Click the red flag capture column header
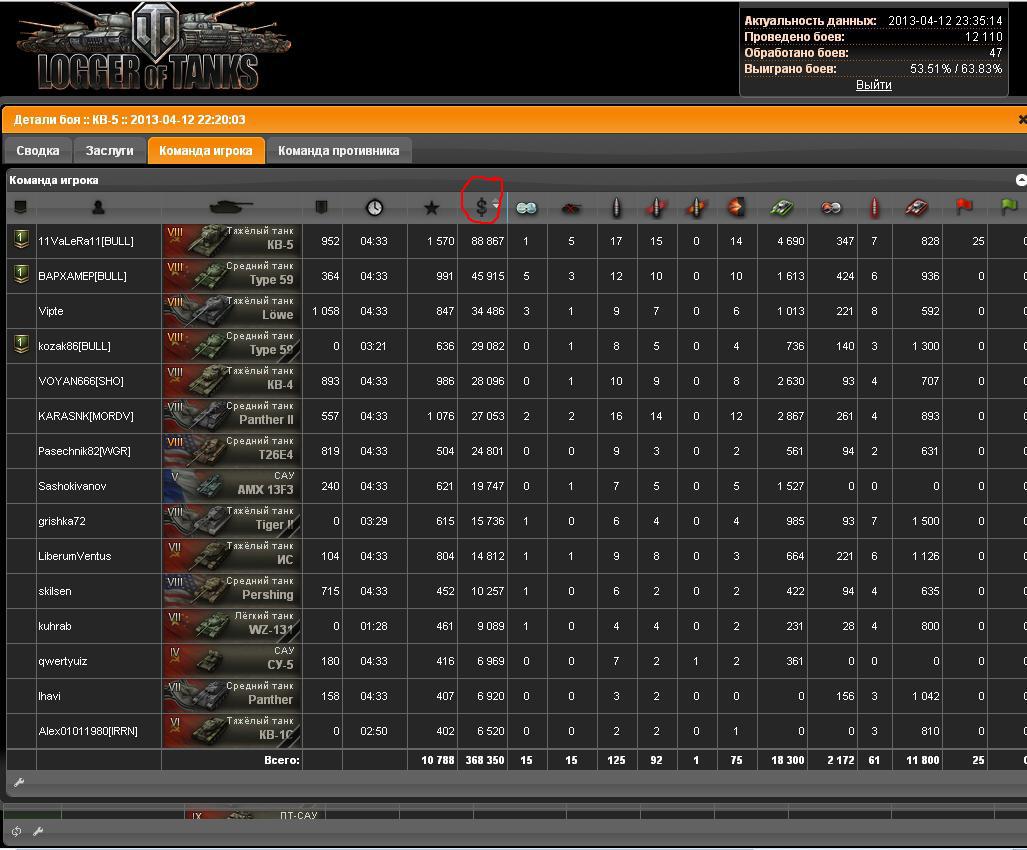 coord(964,207)
